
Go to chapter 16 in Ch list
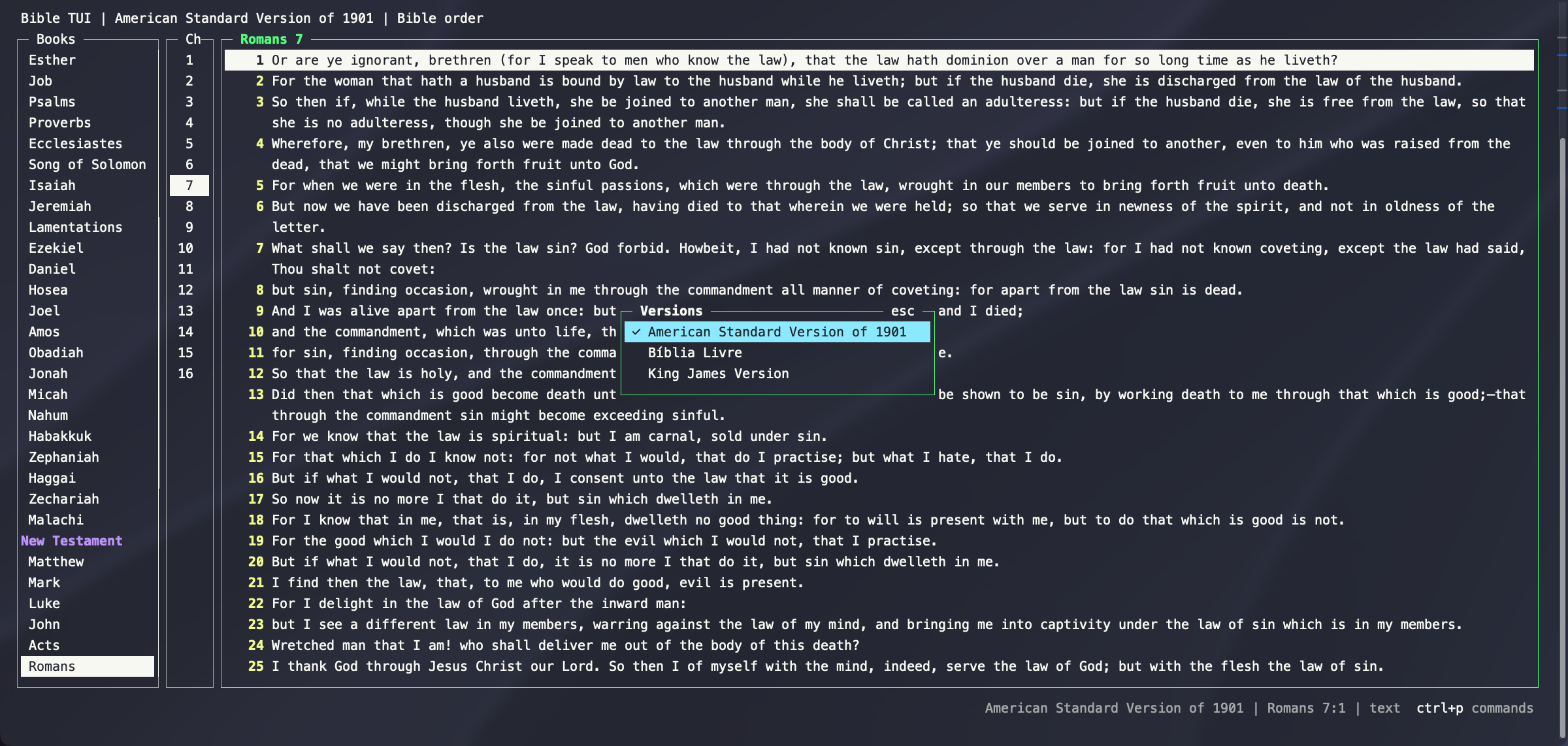[x=189, y=374]
